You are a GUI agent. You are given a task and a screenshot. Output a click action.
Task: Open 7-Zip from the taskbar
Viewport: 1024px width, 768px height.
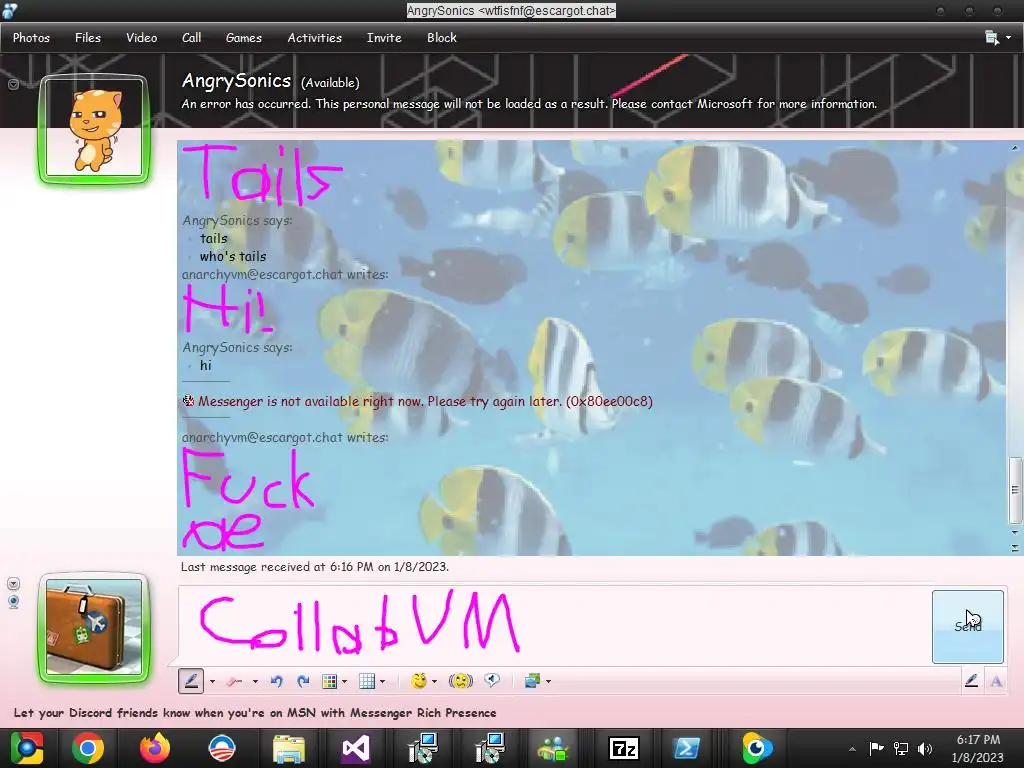pos(623,748)
